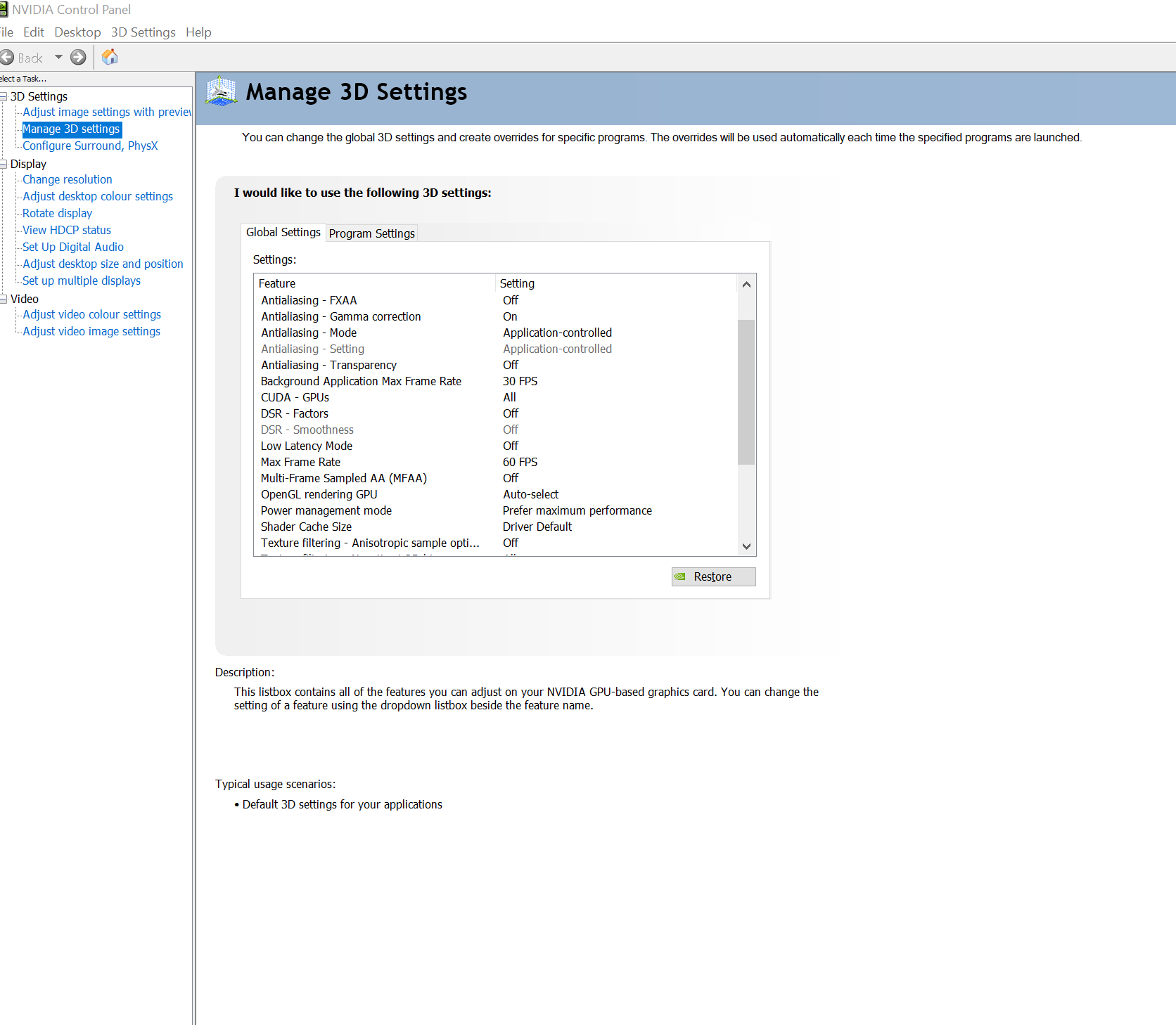Click the settings list scroll up arrow
1176x1025 pixels.
point(746,284)
